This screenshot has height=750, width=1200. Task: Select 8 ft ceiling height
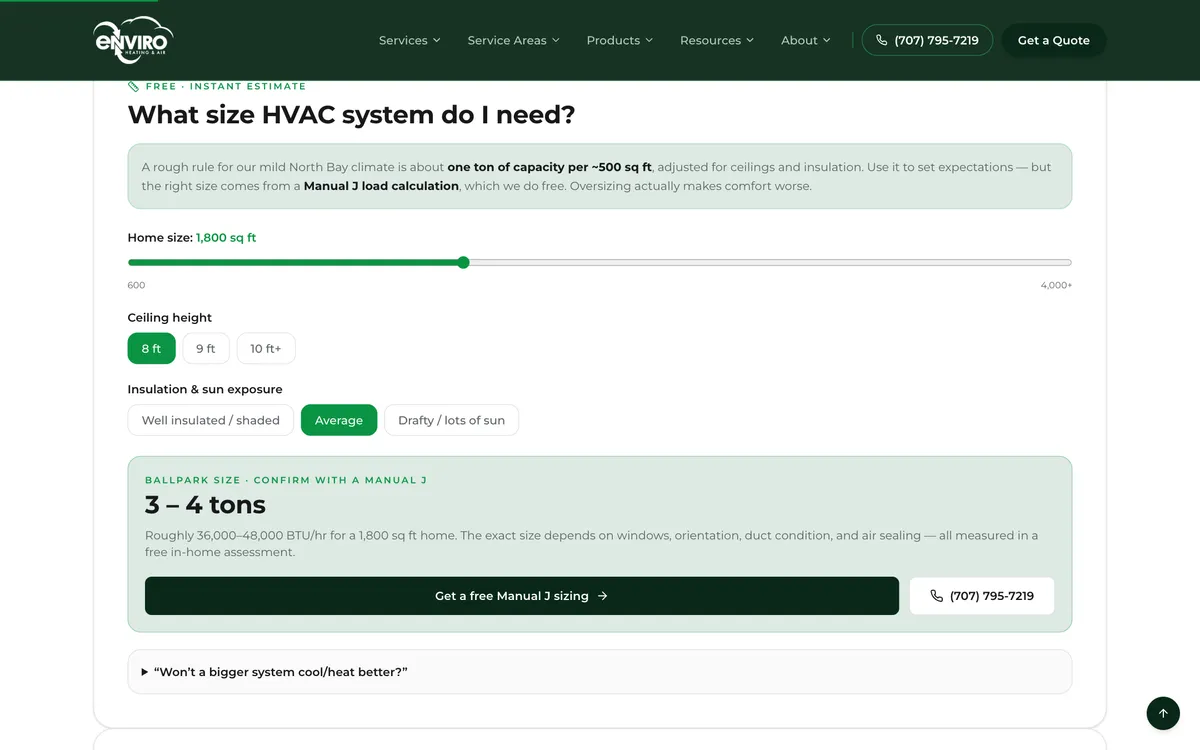click(152, 349)
